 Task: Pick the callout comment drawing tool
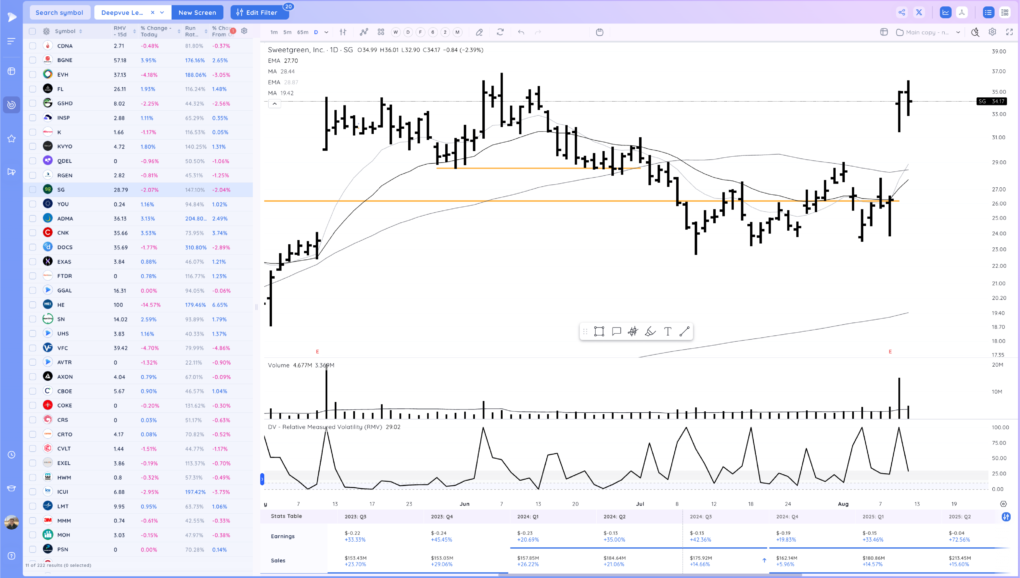click(x=616, y=332)
